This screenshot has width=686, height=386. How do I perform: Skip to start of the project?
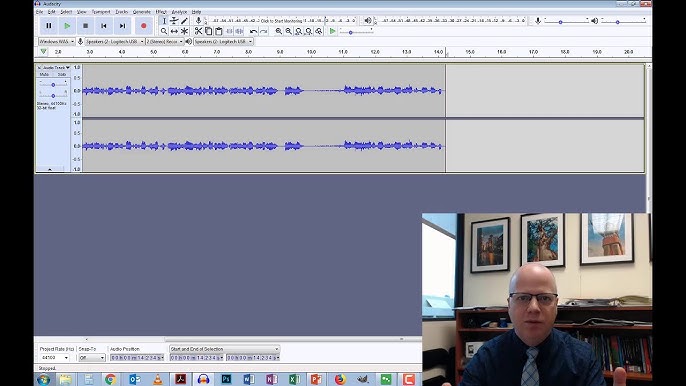(x=104, y=26)
